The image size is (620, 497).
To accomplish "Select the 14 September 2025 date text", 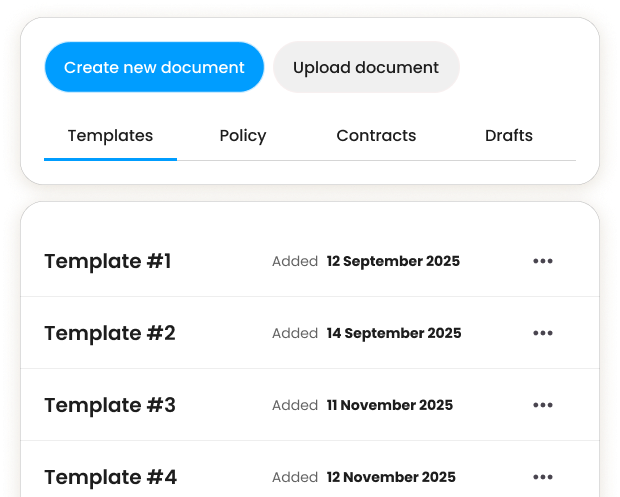I will pyautogui.click(x=394, y=334).
